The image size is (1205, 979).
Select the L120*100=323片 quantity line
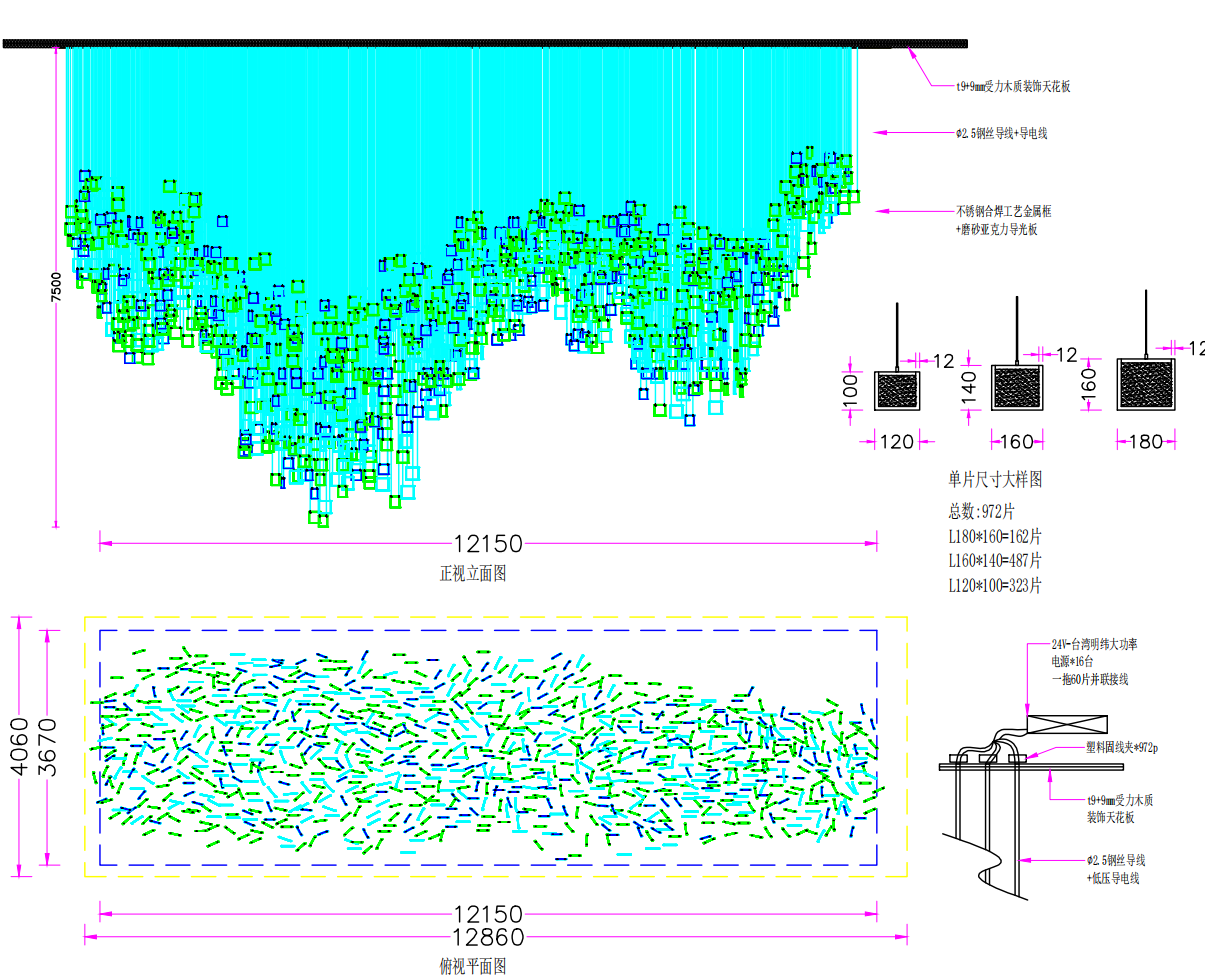[x=995, y=585]
